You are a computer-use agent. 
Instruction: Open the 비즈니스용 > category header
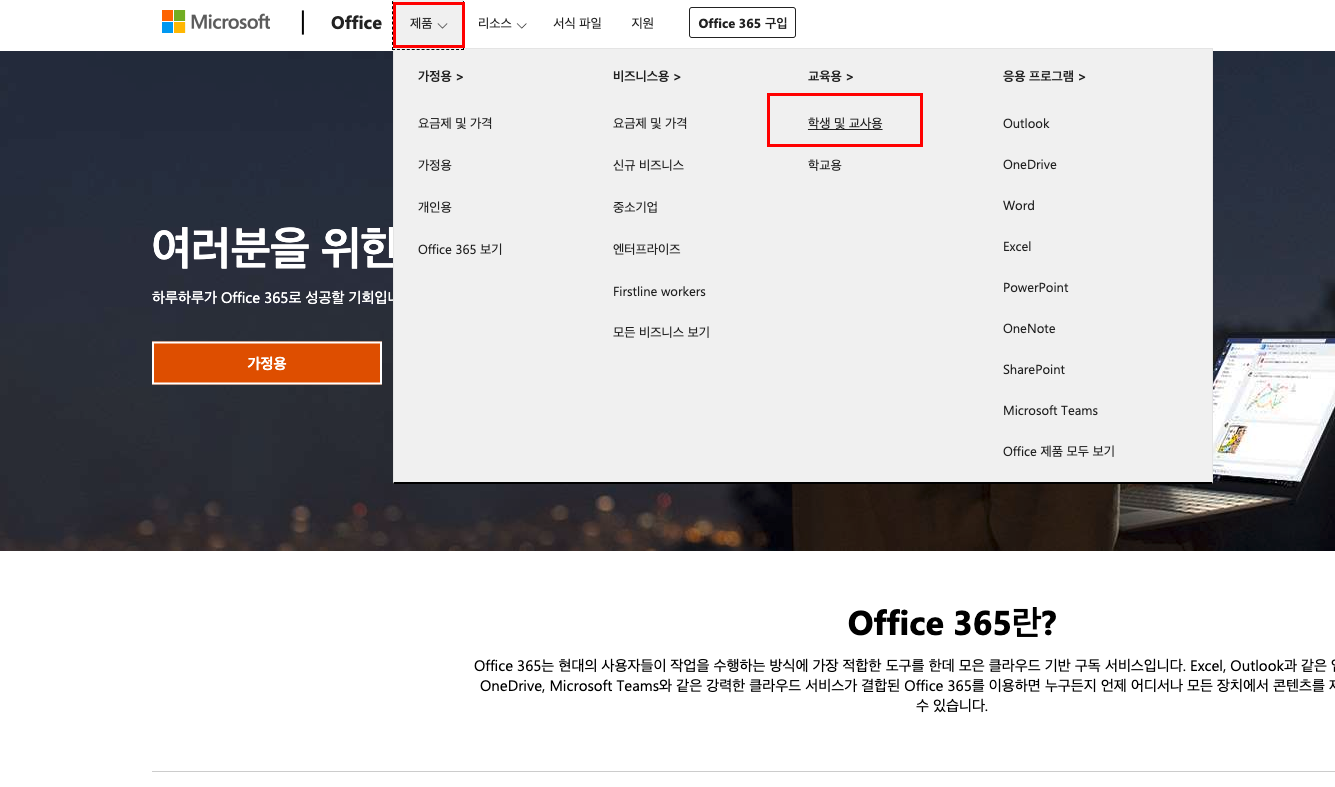(x=646, y=76)
